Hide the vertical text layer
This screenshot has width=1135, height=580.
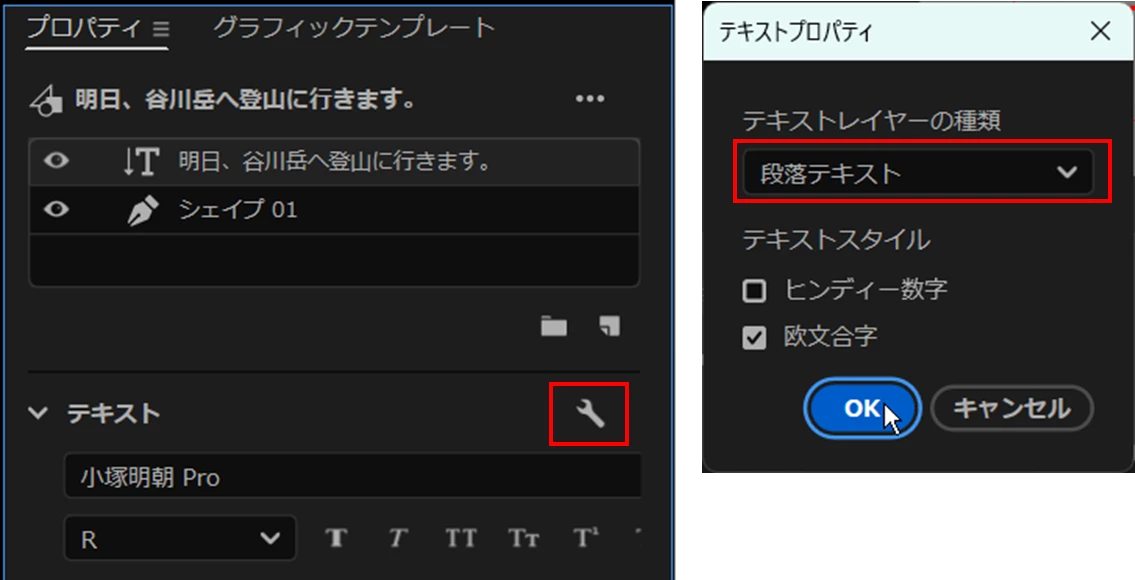[56, 161]
